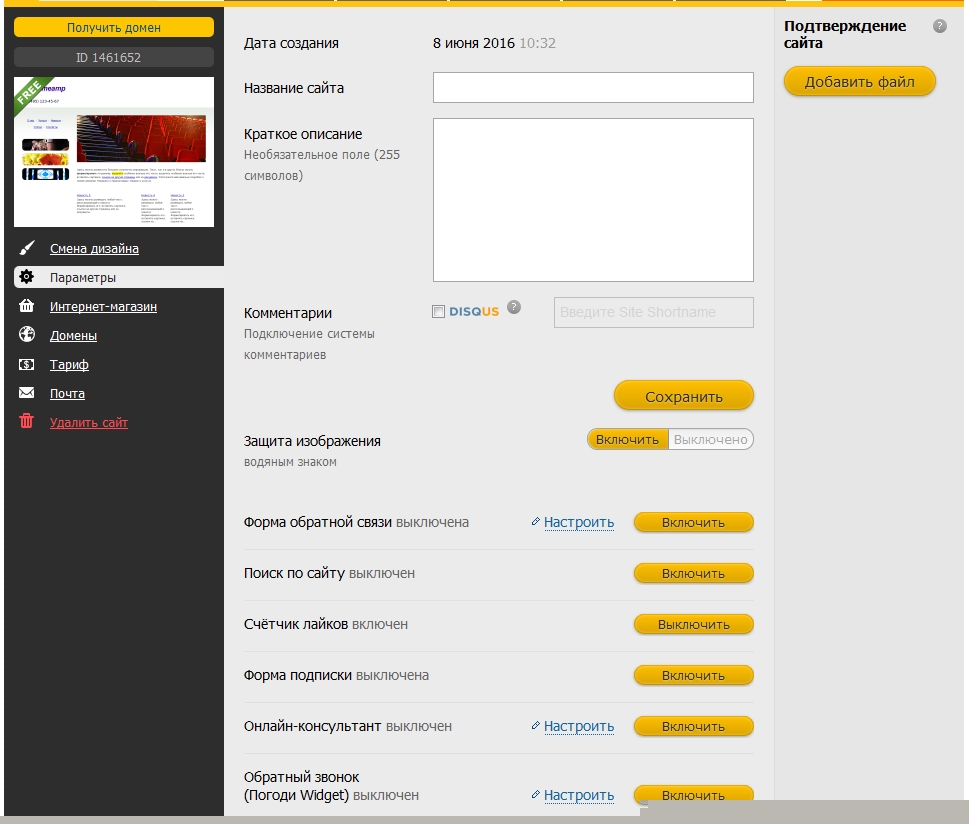Click pencil icon beside Форма обратной связи Настроить
Screen dimensions: 969x824
[535, 522]
